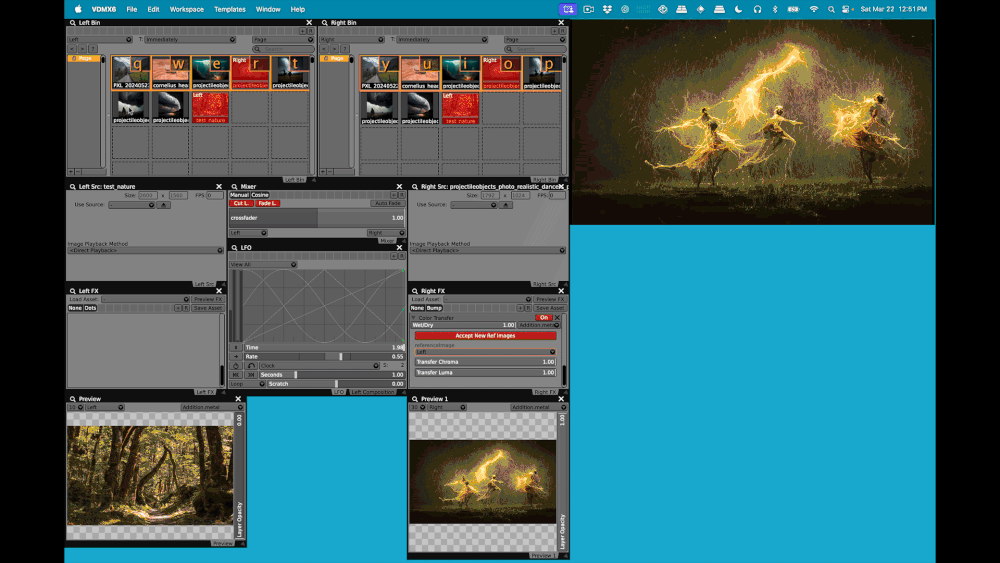Open the File menu
This screenshot has width=1000, height=563.
point(131,10)
